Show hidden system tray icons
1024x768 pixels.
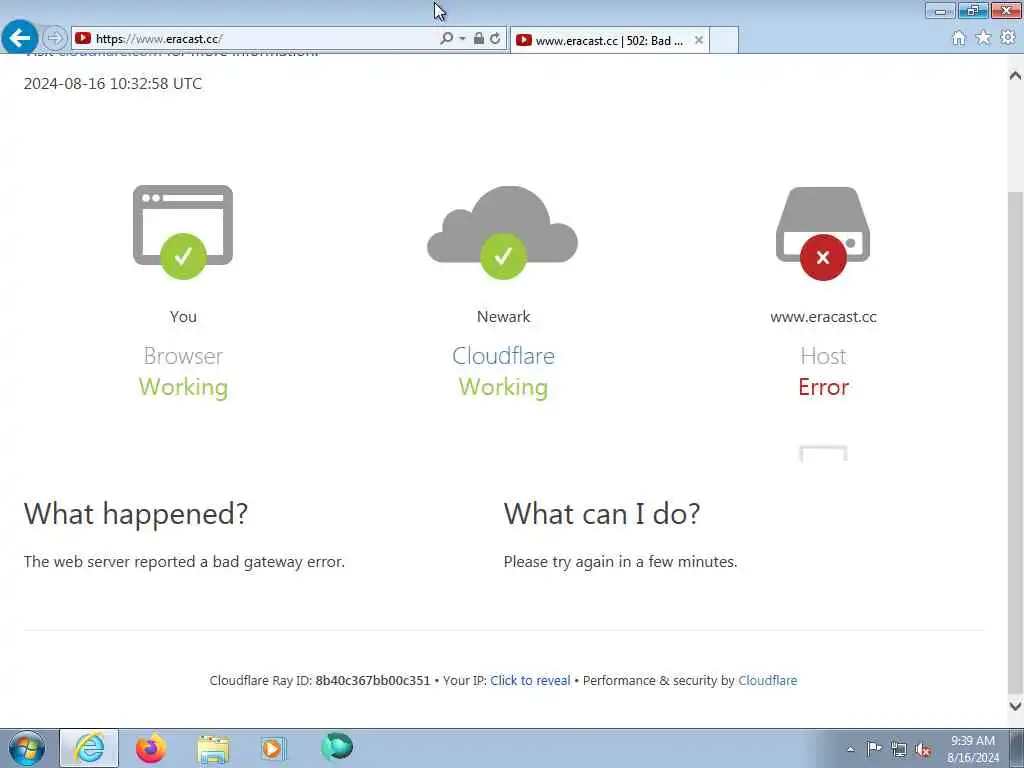click(850, 749)
